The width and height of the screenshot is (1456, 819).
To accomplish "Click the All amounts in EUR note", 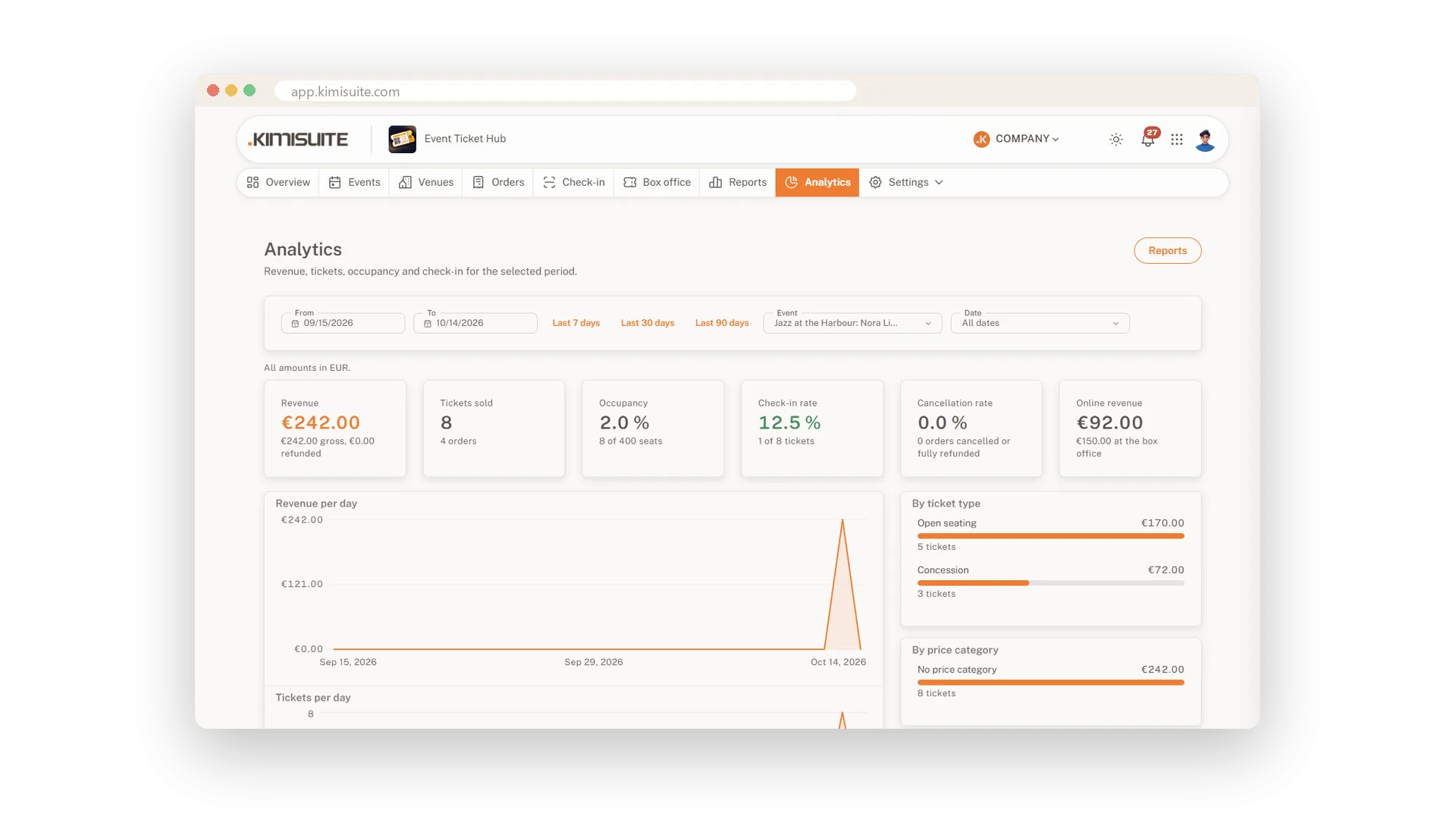I will click(x=307, y=368).
